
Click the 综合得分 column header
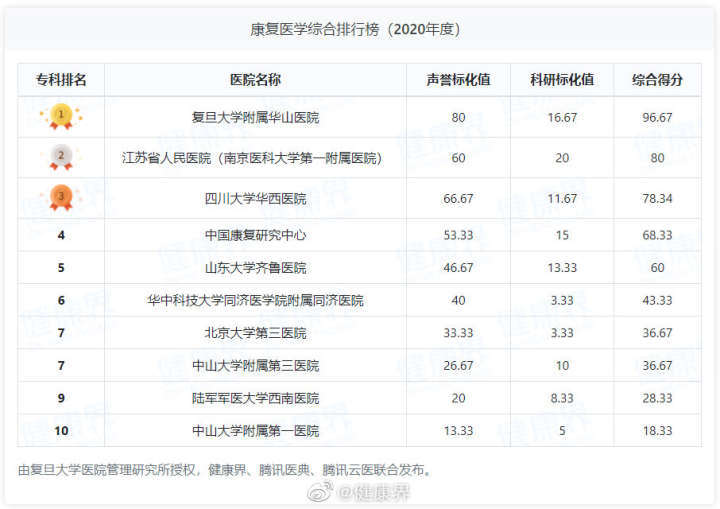(657, 80)
